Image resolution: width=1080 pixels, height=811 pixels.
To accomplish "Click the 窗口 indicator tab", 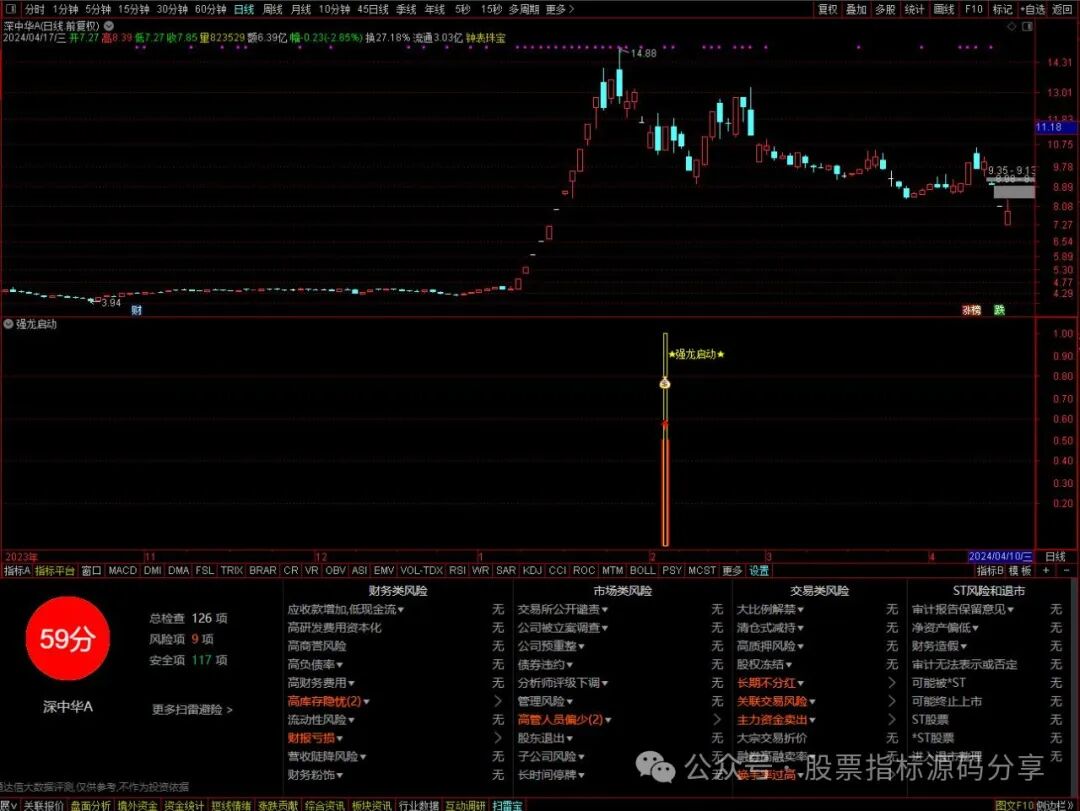I will tap(91, 571).
